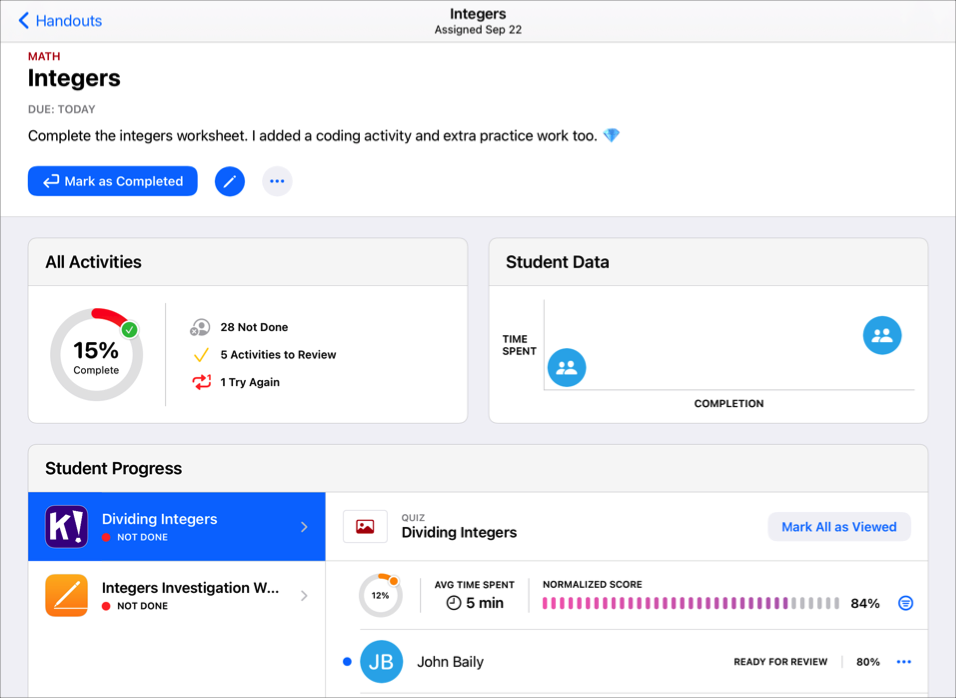This screenshot has width=956, height=698.
Task: Select the 28 Not Done text
Action: tap(254, 327)
